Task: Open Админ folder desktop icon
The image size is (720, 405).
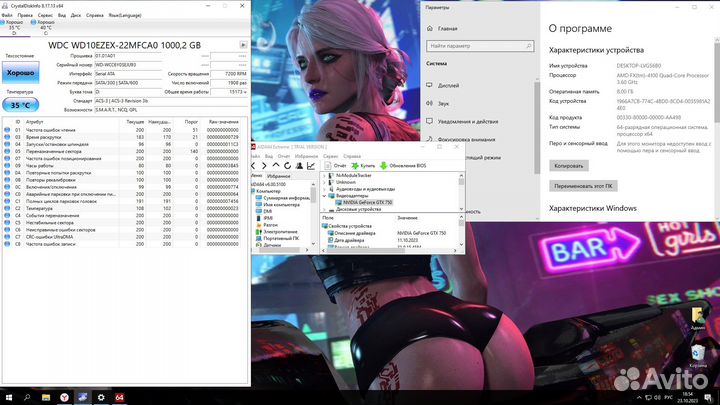Action: 698,318
